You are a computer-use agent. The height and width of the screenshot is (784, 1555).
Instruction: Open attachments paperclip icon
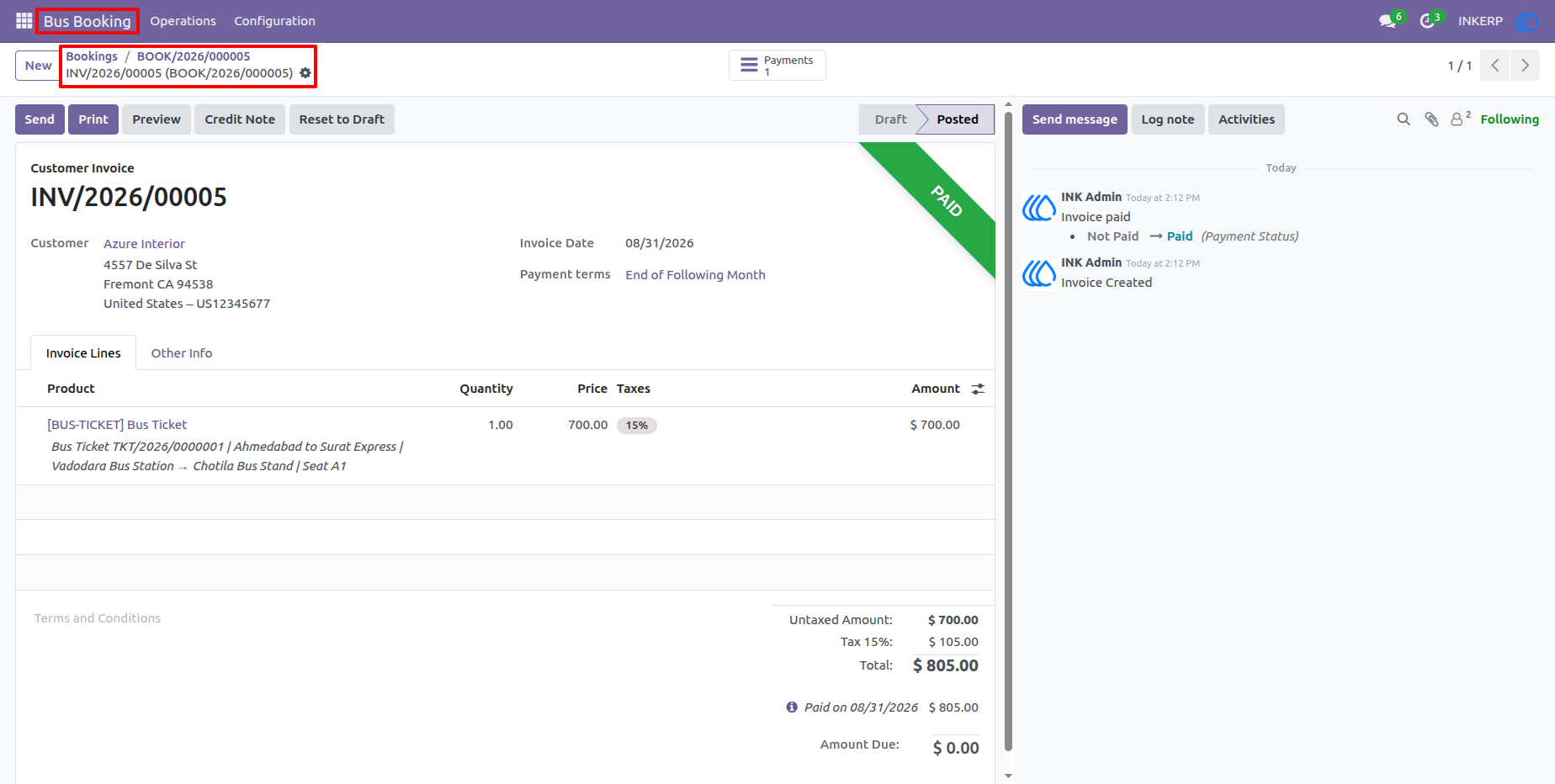pos(1431,119)
